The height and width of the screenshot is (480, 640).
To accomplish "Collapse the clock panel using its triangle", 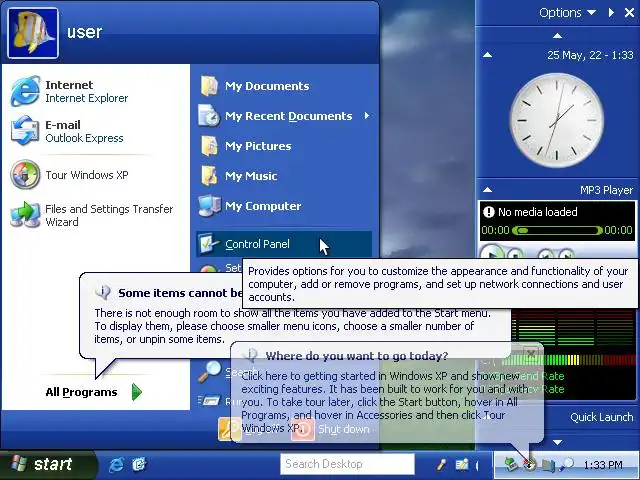I will pos(487,55).
